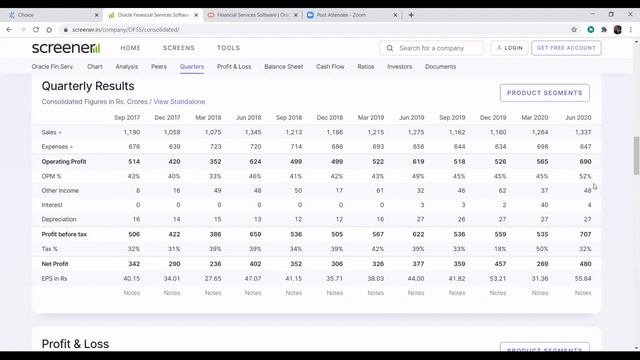
Task: Open the green circle extension icon
Action: 591,29
